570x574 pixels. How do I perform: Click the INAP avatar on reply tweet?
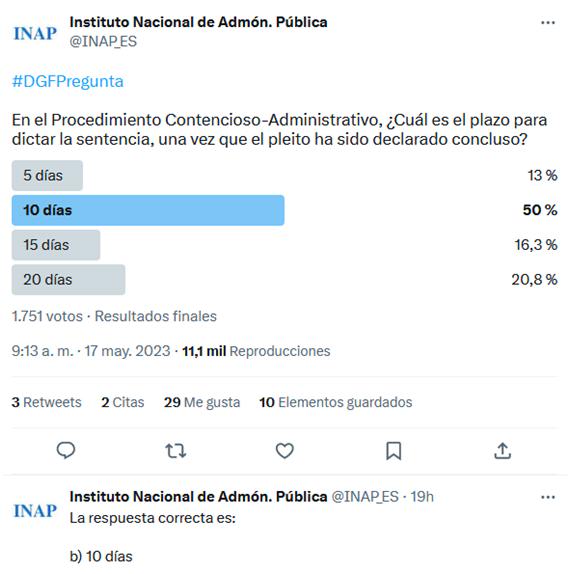pos(35,511)
